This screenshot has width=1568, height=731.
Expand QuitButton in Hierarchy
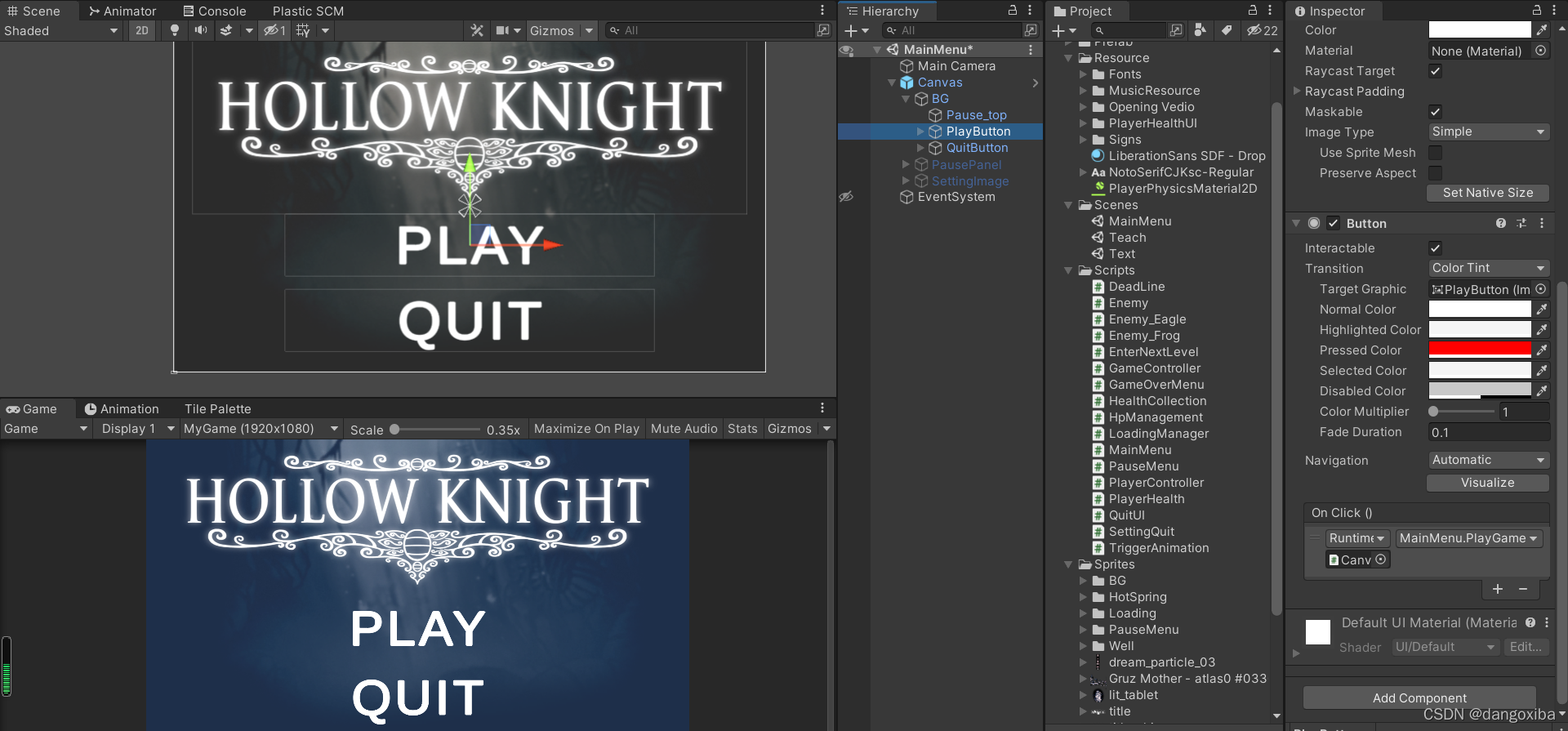pos(921,148)
